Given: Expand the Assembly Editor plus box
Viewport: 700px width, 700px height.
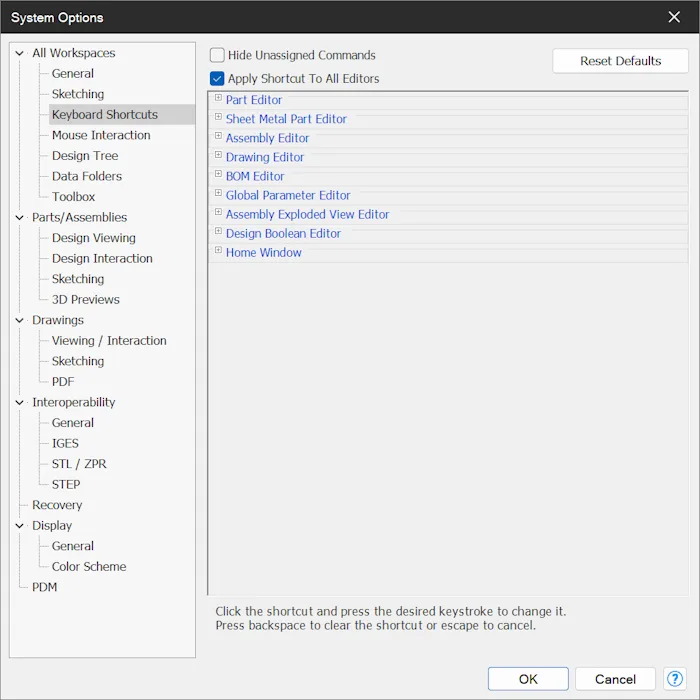Looking at the screenshot, I should tap(218, 136).
